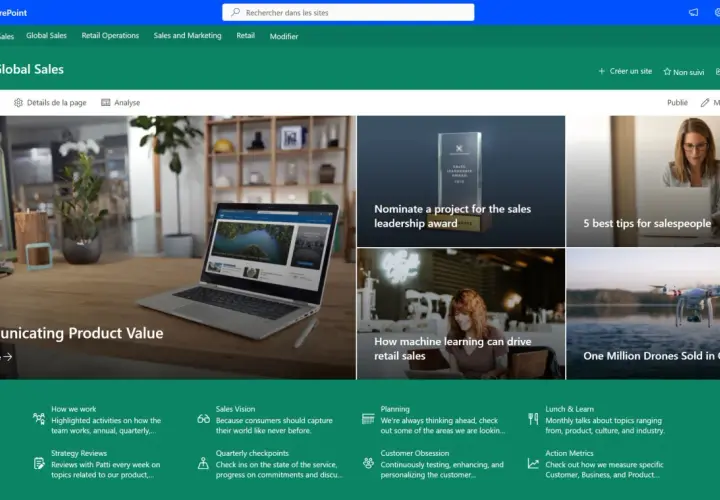Click the Planning calendar icon
The image size is (720, 500).
click(368, 419)
